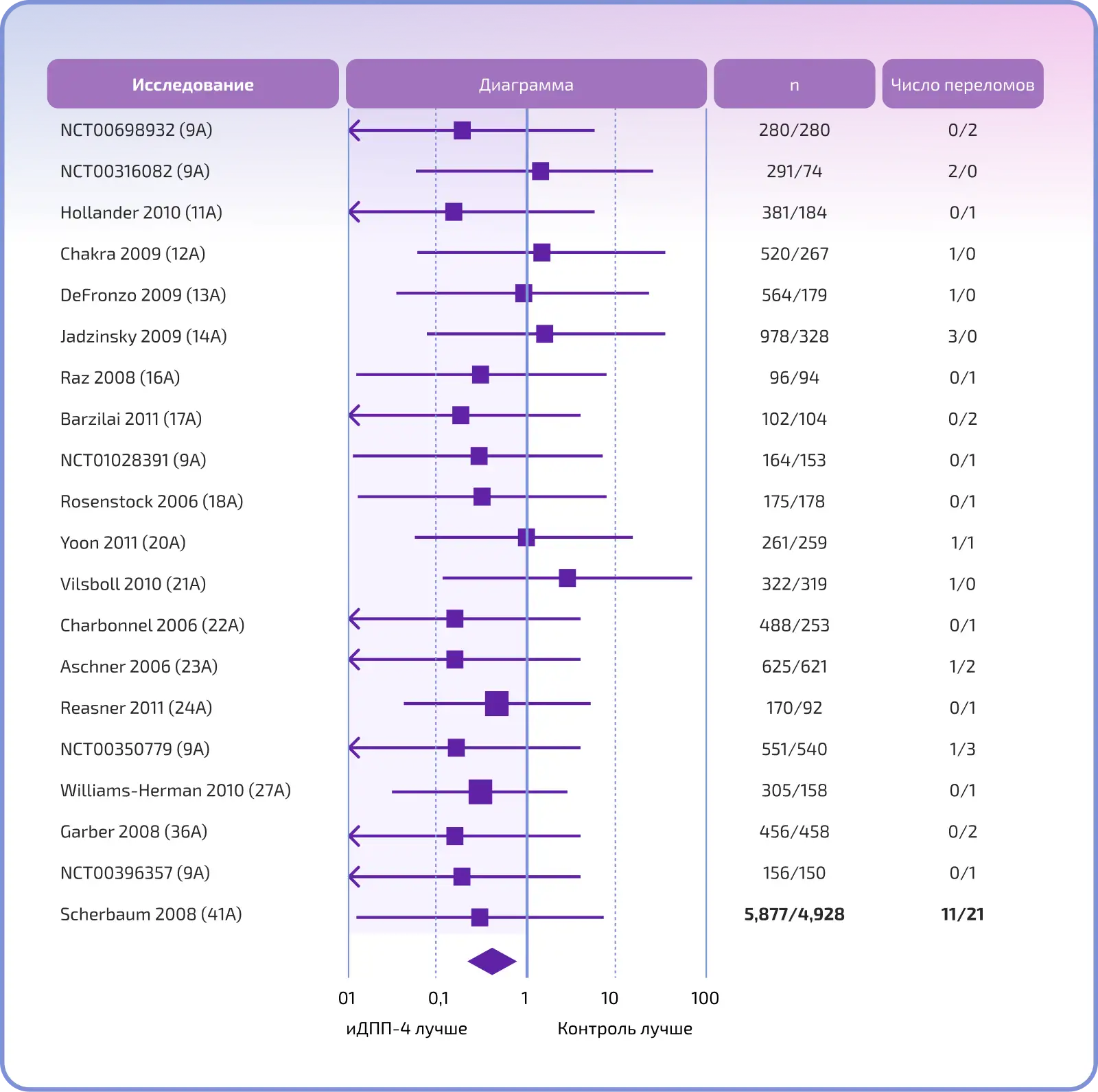This screenshot has width=1098, height=1092.
Task: Click the bold total 5,877/4,928 value
Action: [x=794, y=914]
